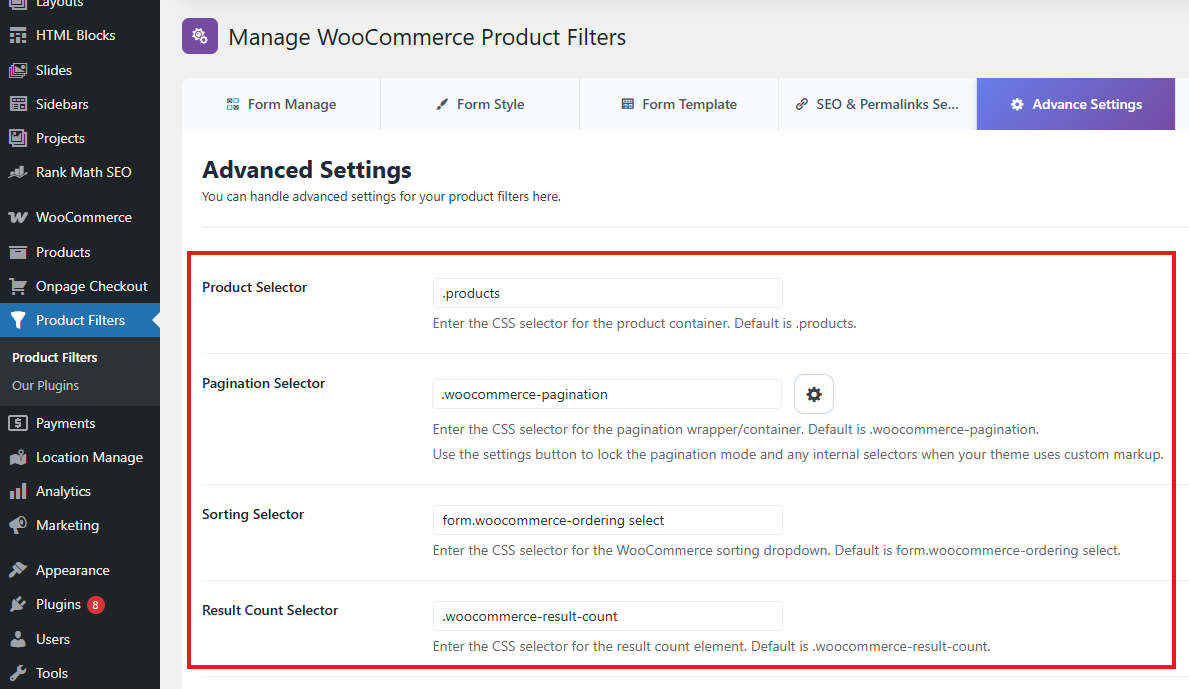This screenshot has height=689, width=1189.
Task: Click the Advance Settings gear icon
Action: point(1017,104)
